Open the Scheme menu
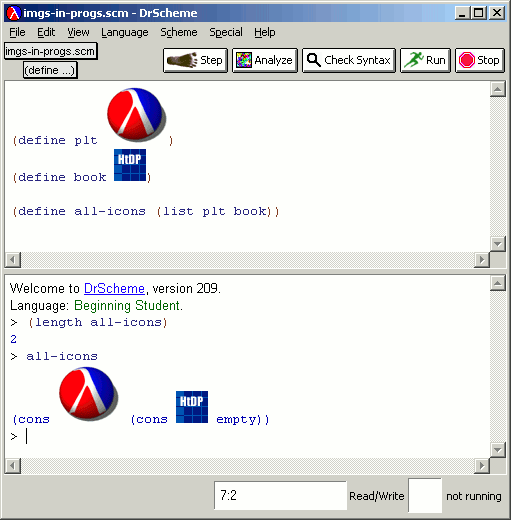This screenshot has height=520, width=511. [179, 32]
